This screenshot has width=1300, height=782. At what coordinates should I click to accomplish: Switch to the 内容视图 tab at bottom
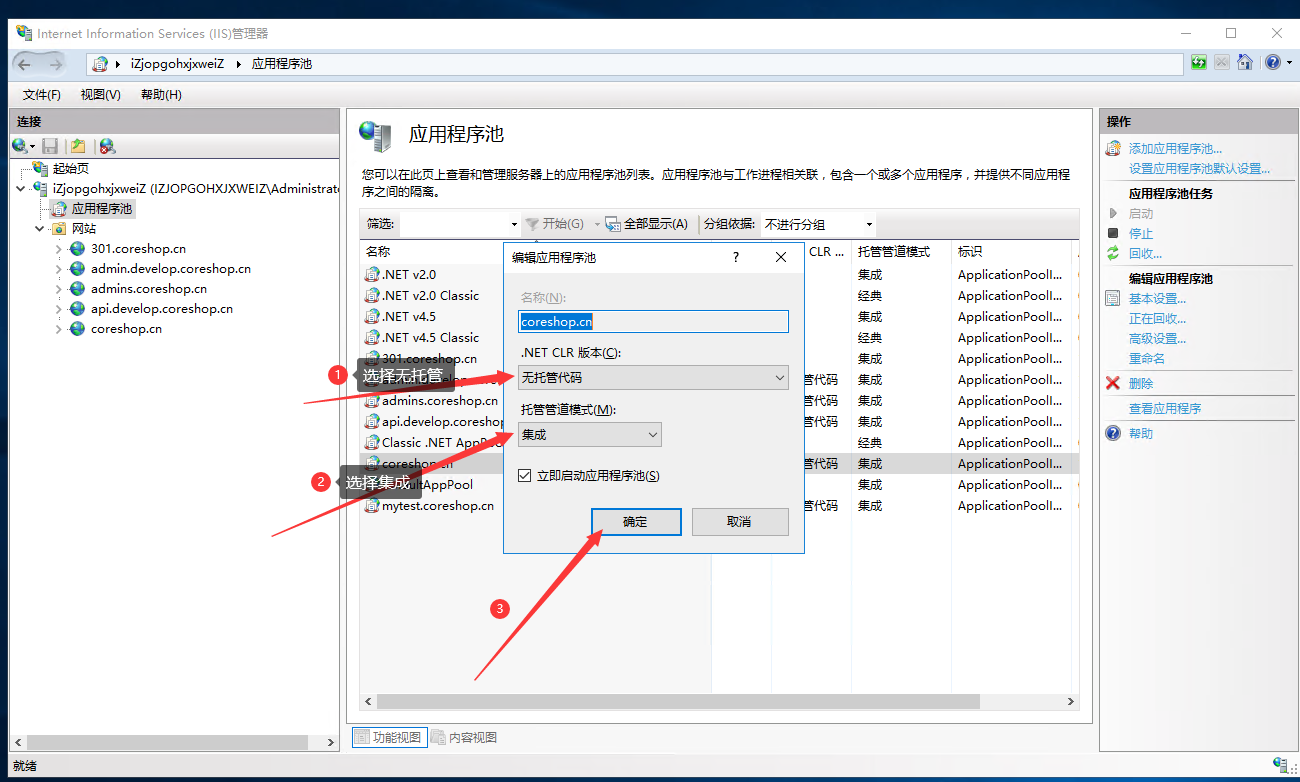coord(464,738)
